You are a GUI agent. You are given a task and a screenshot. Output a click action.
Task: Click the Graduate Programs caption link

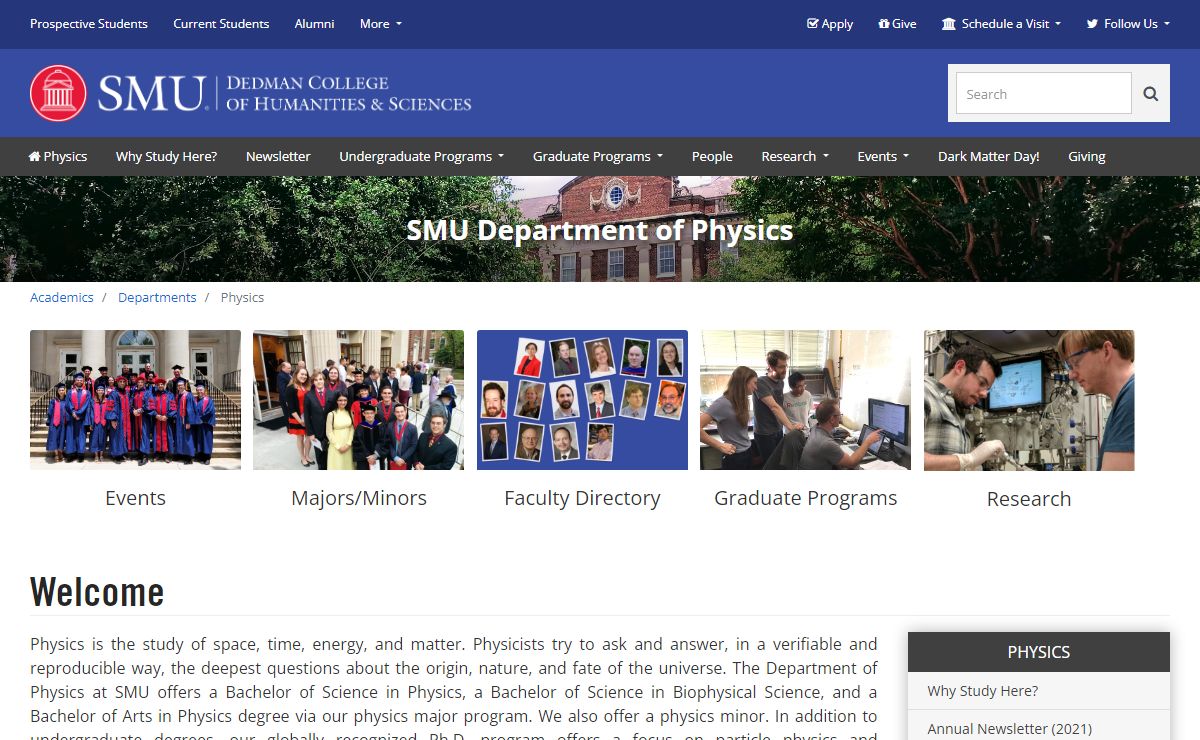(806, 498)
